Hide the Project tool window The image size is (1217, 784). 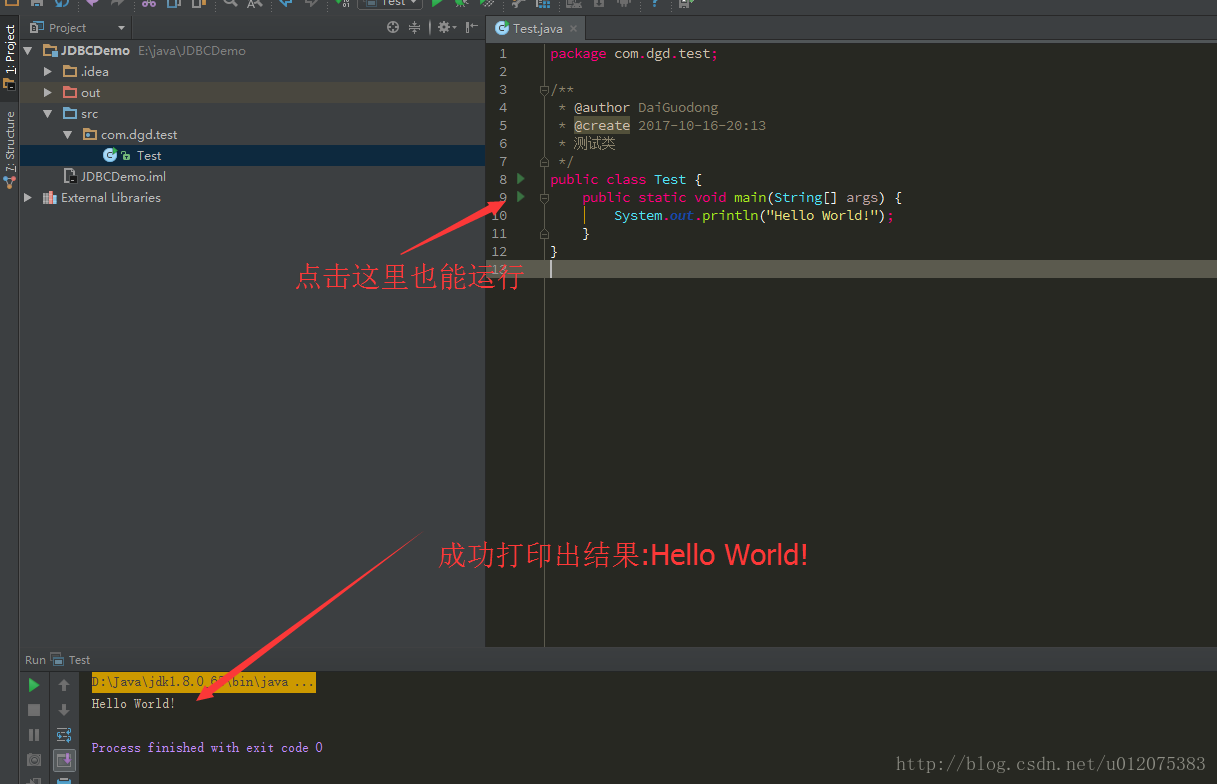point(471,28)
